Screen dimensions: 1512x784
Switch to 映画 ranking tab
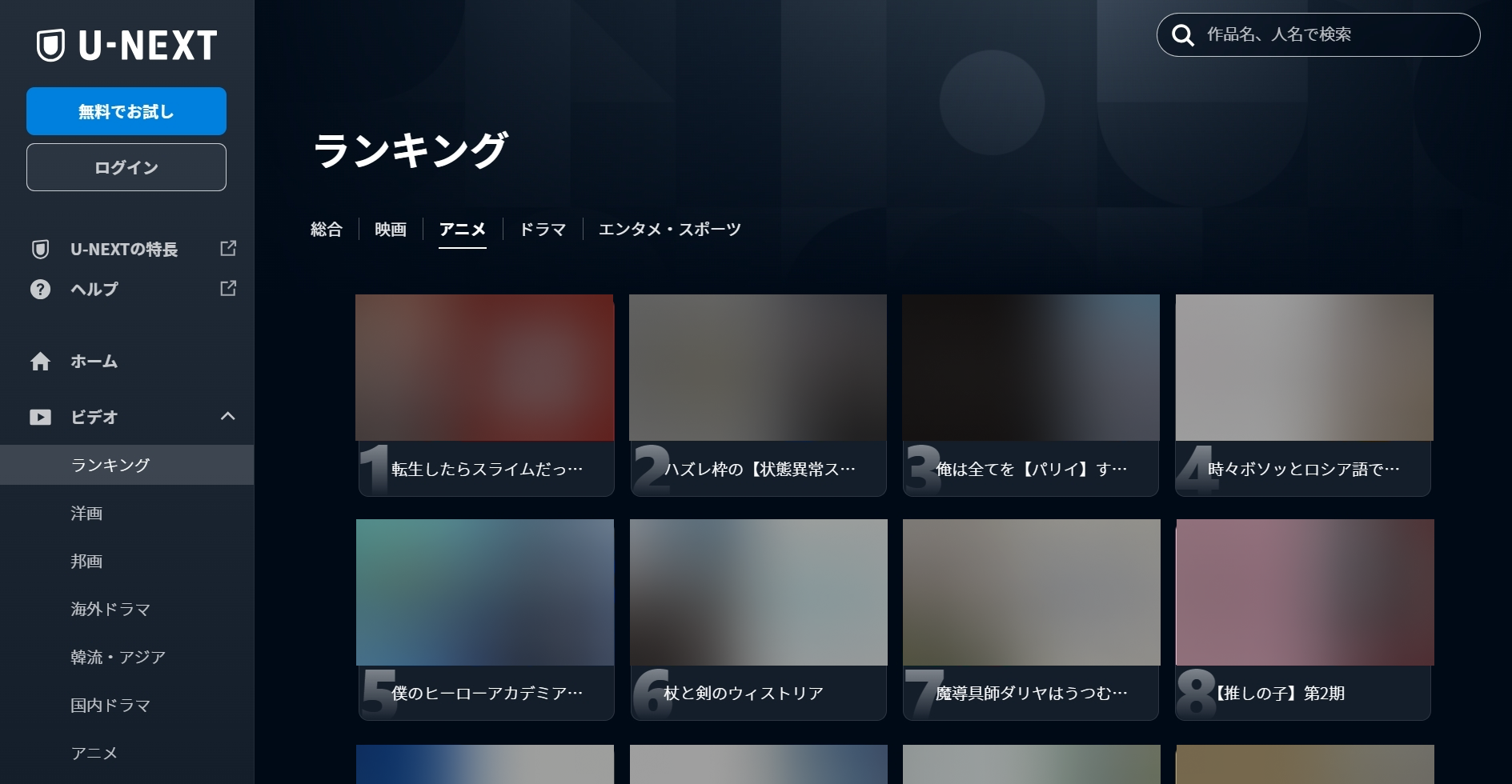point(391,230)
